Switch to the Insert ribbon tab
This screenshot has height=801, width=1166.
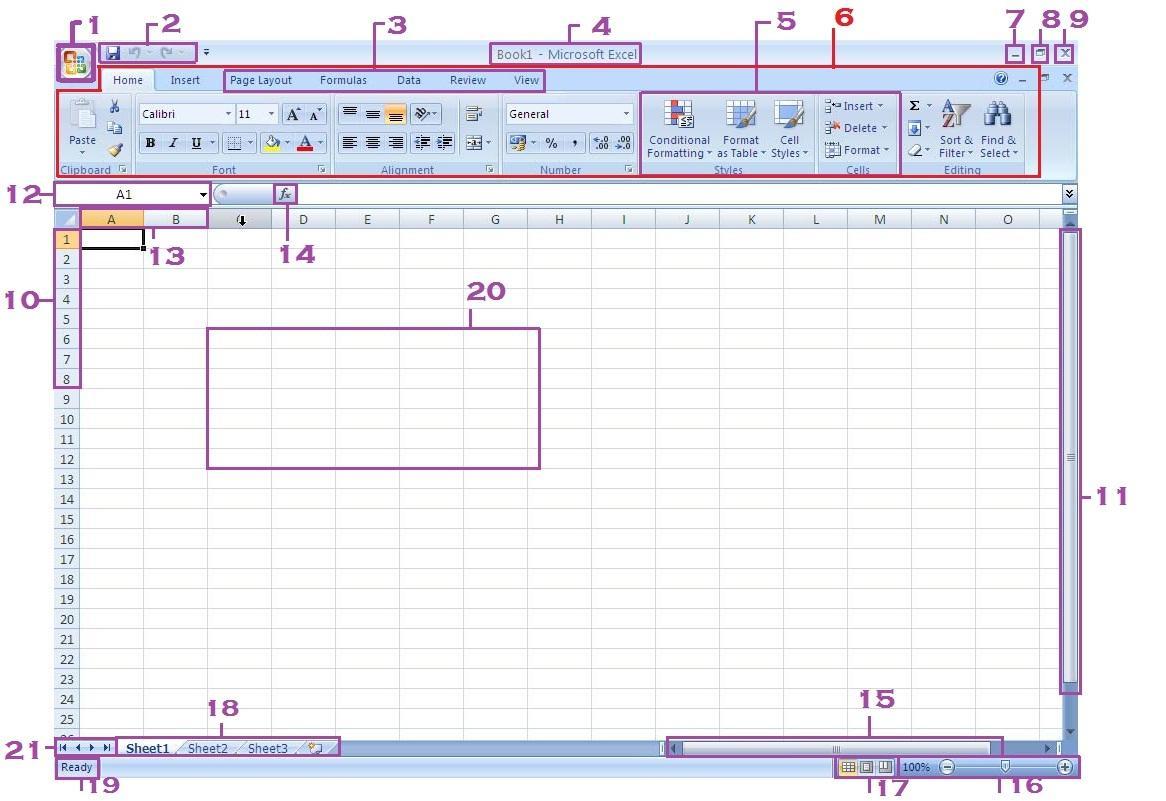[x=184, y=80]
